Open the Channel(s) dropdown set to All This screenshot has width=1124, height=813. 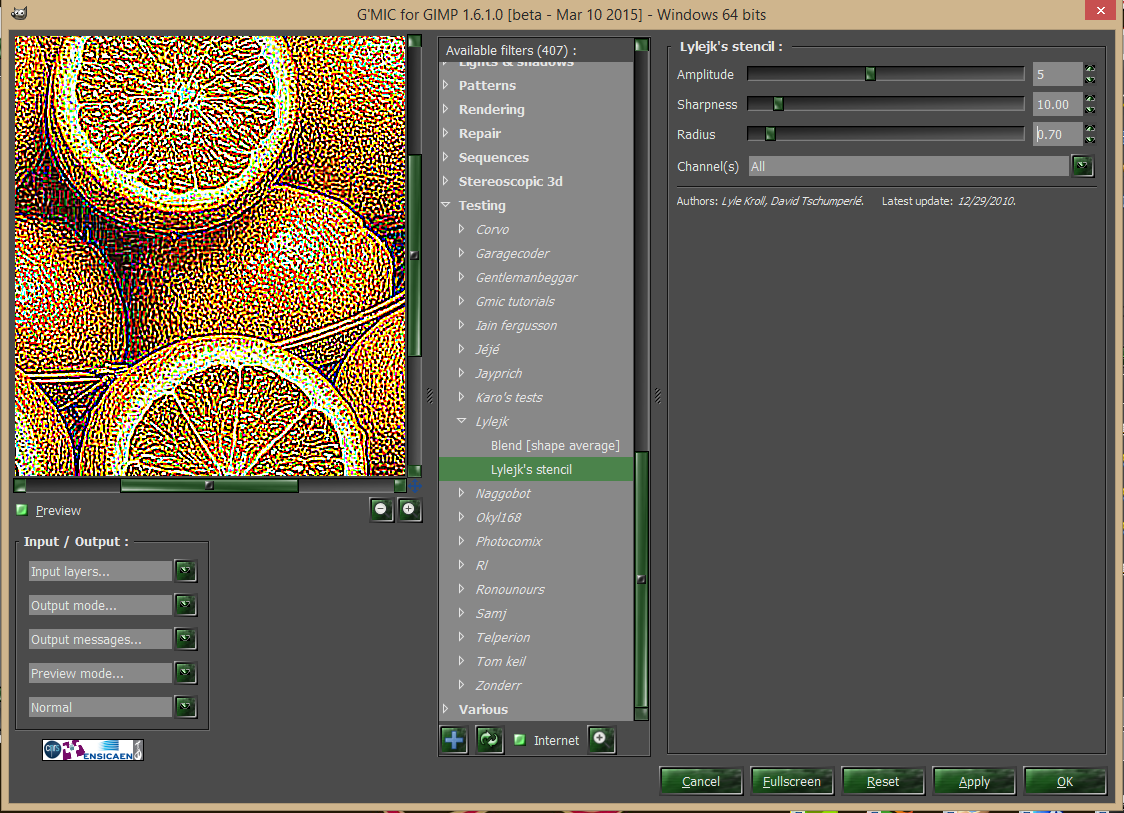1082,166
